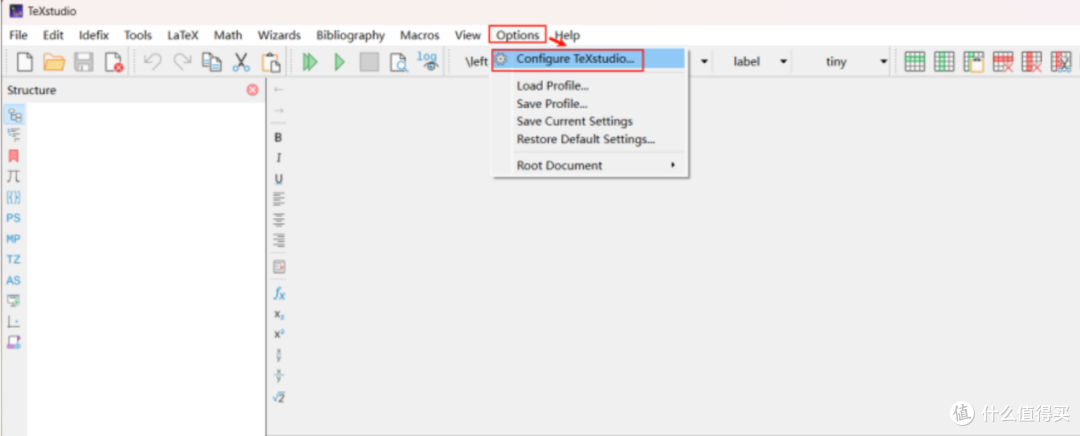1080x436 pixels.
Task: Go back with left arrow icon
Action: (278, 90)
